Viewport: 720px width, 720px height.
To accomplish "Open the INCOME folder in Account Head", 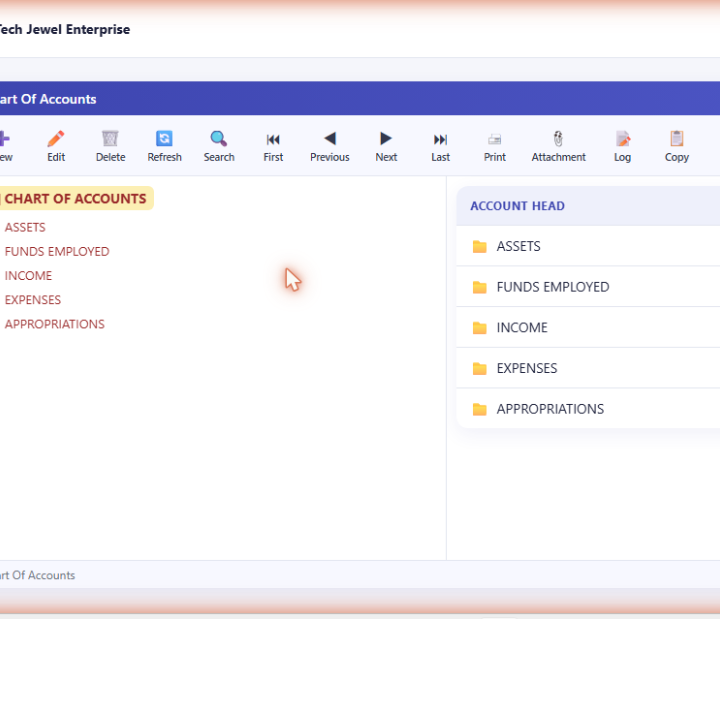I will click(x=588, y=327).
